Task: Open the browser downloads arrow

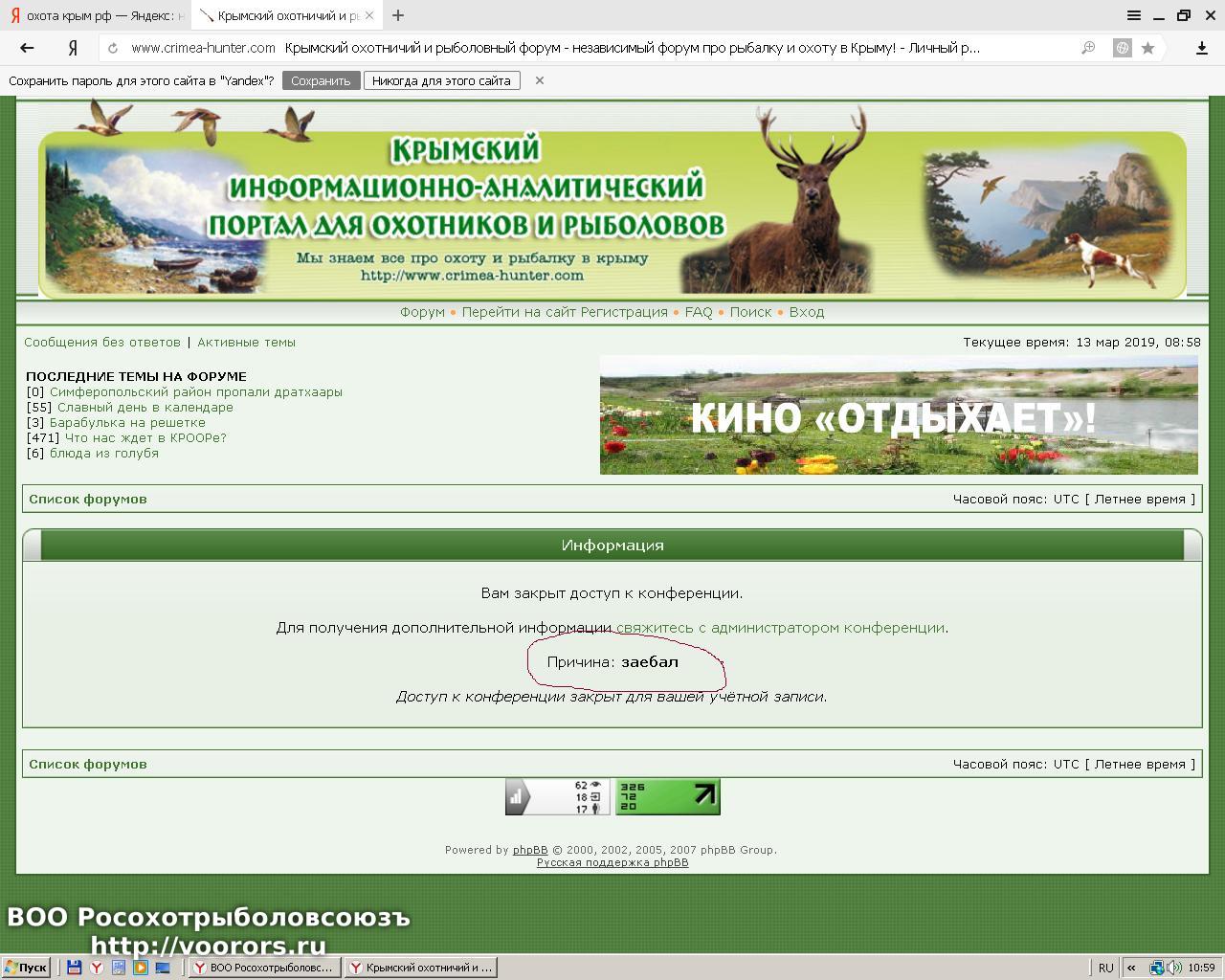Action: [1201, 48]
